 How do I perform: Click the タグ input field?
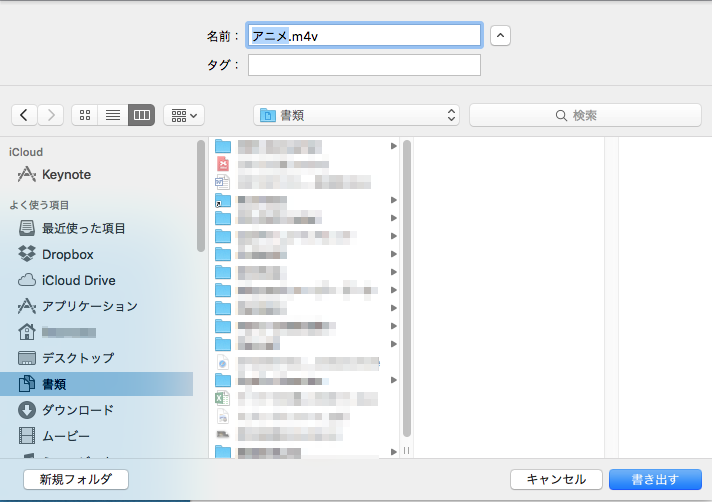(x=364, y=65)
